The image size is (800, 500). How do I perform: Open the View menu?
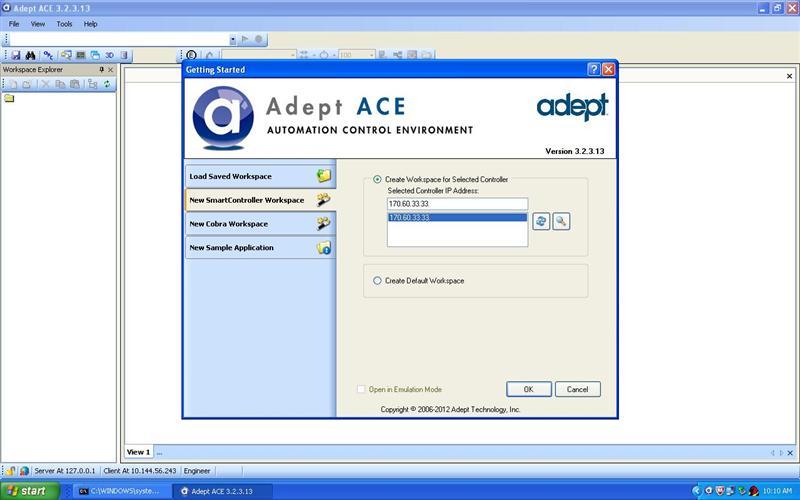(38, 24)
